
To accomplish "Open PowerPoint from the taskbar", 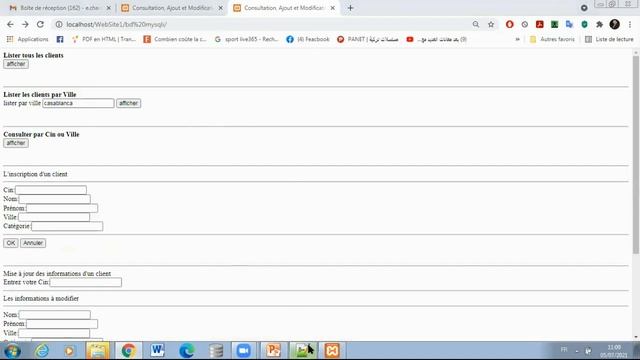I will click(x=273, y=351).
